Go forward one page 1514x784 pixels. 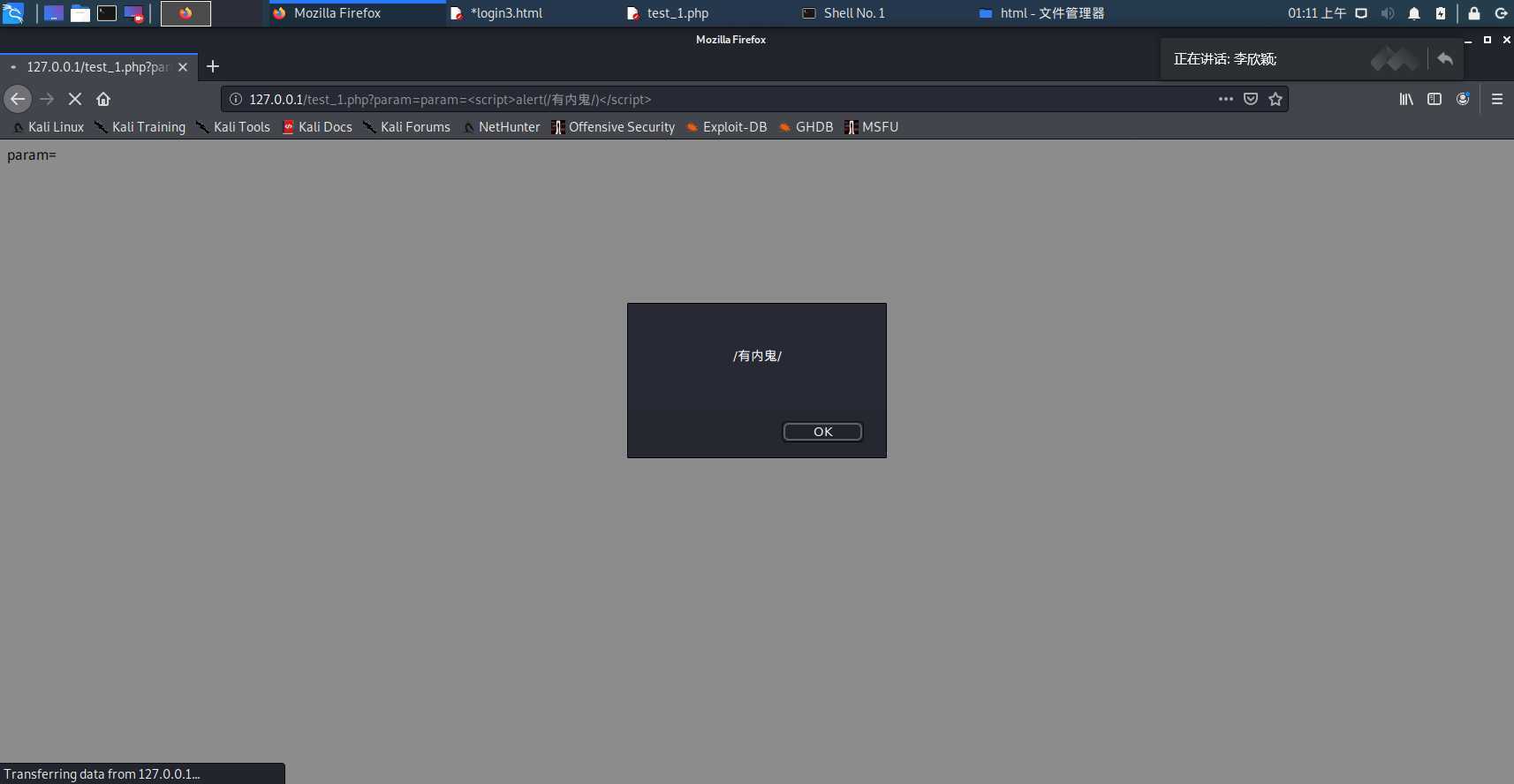(x=47, y=99)
